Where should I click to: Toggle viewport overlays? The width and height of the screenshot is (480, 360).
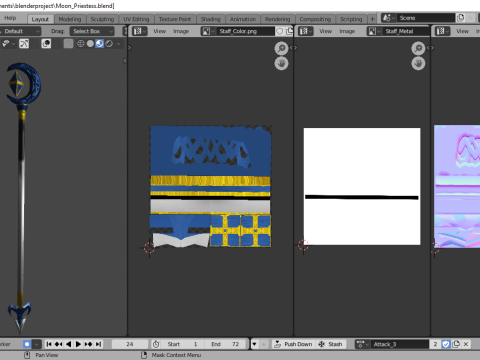coord(46,44)
